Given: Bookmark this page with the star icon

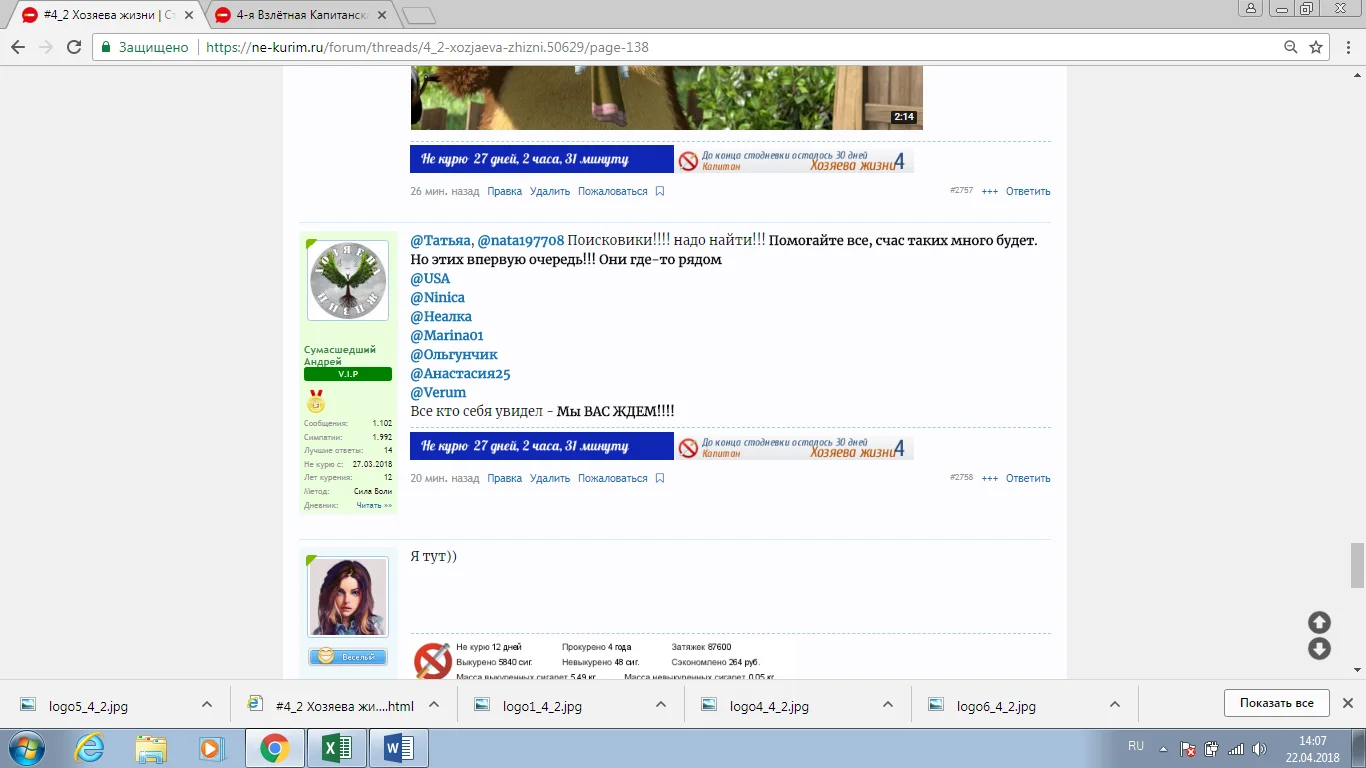Looking at the screenshot, I should coord(1316,47).
